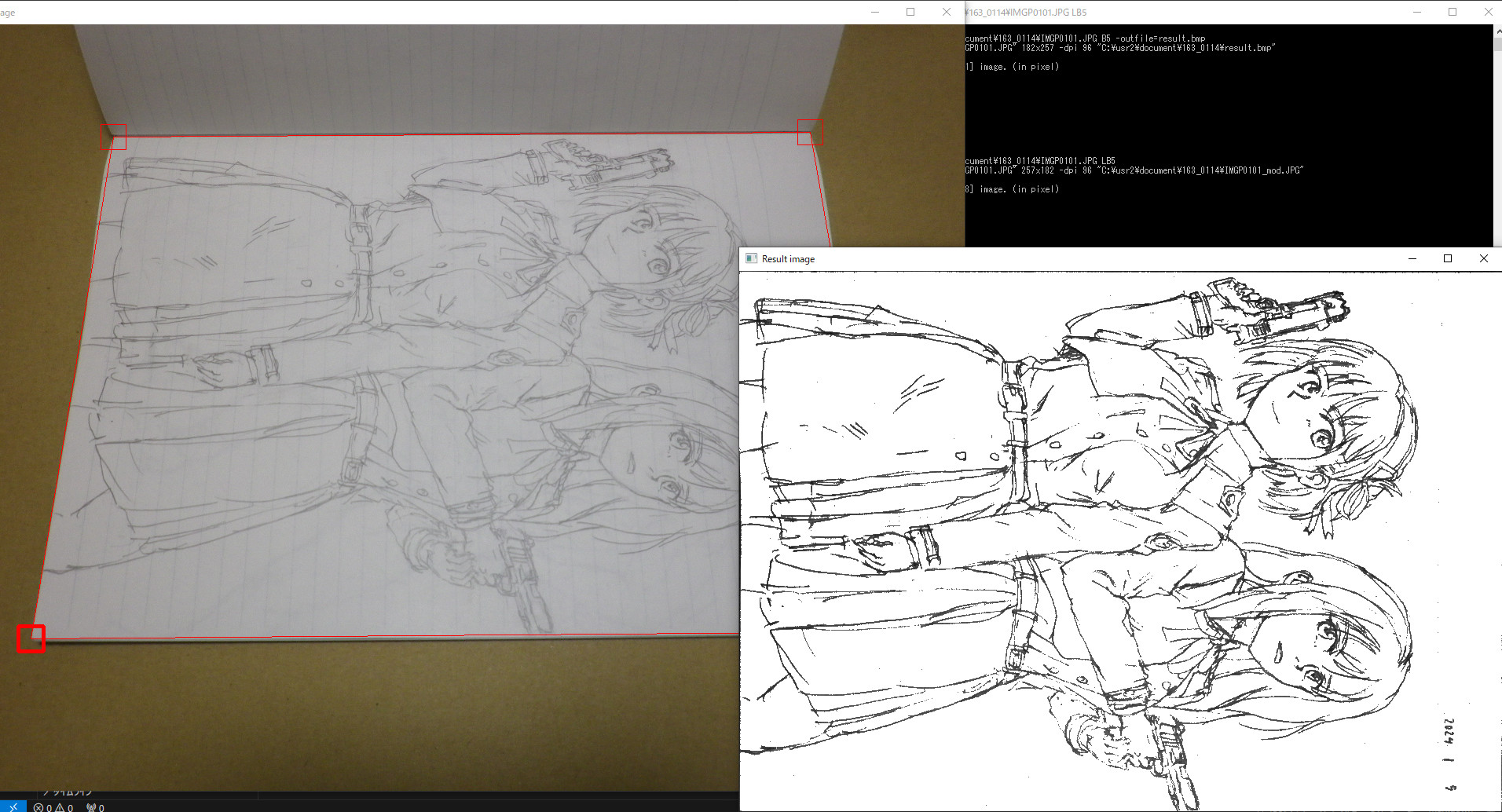Screen dimensions: 1502x812
Task: Click the console line ending "-outfile=result.bmp"
Action: pyautogui.click(x=1085, y=38)
